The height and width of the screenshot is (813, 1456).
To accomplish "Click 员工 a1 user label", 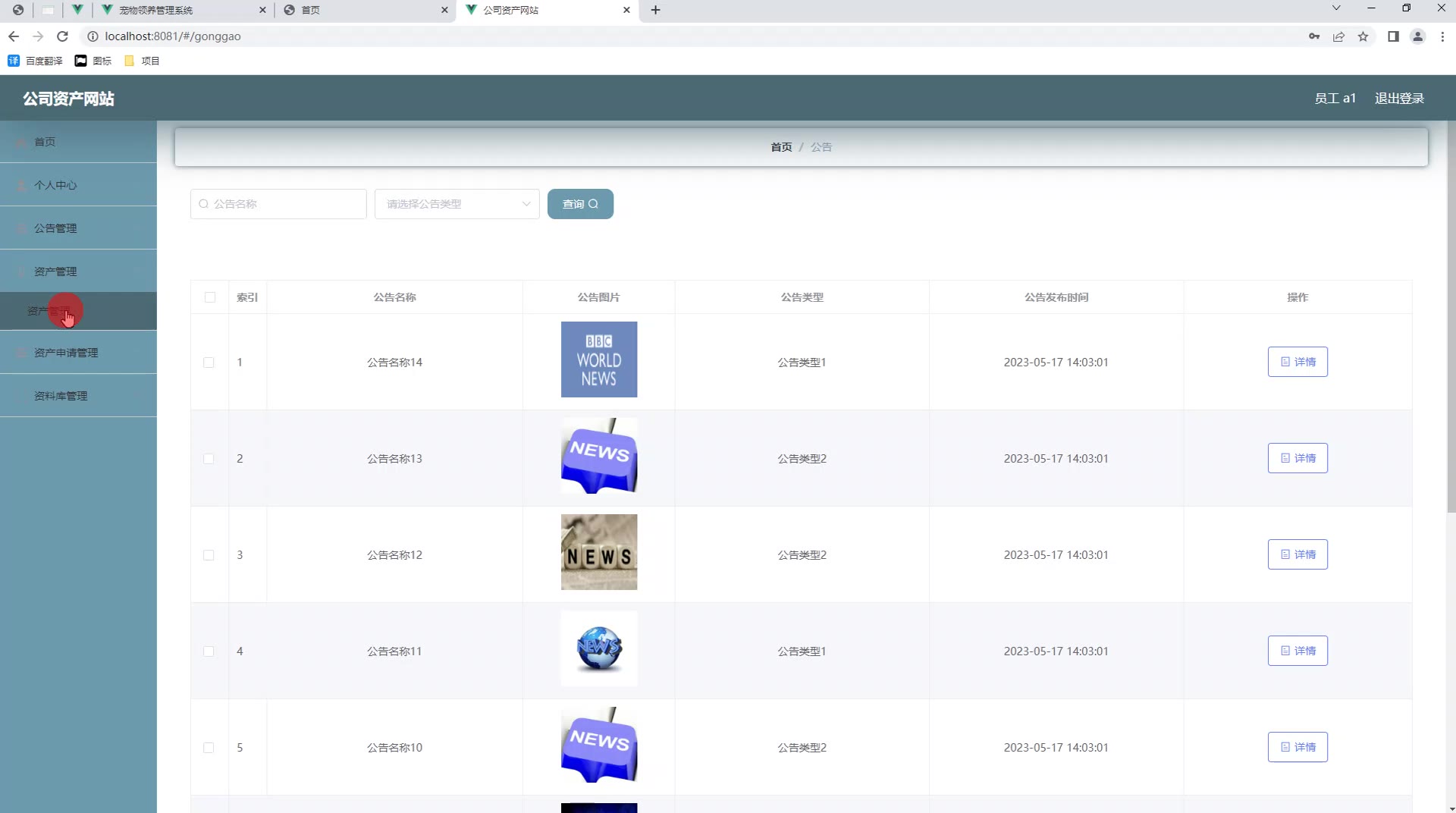I will (x=1335, y=99).
